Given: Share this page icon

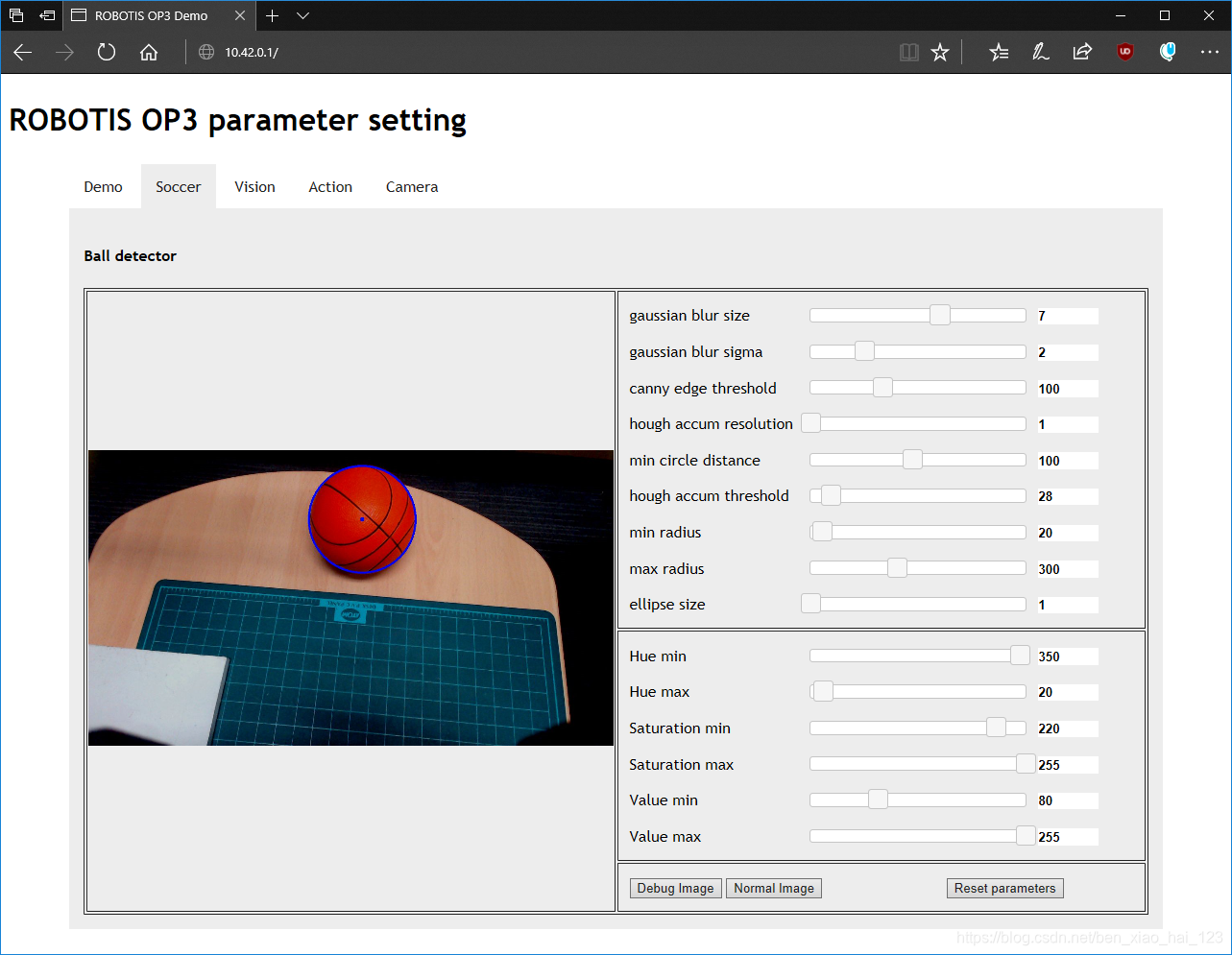Looking at the screenshot, I should 1082,53.
